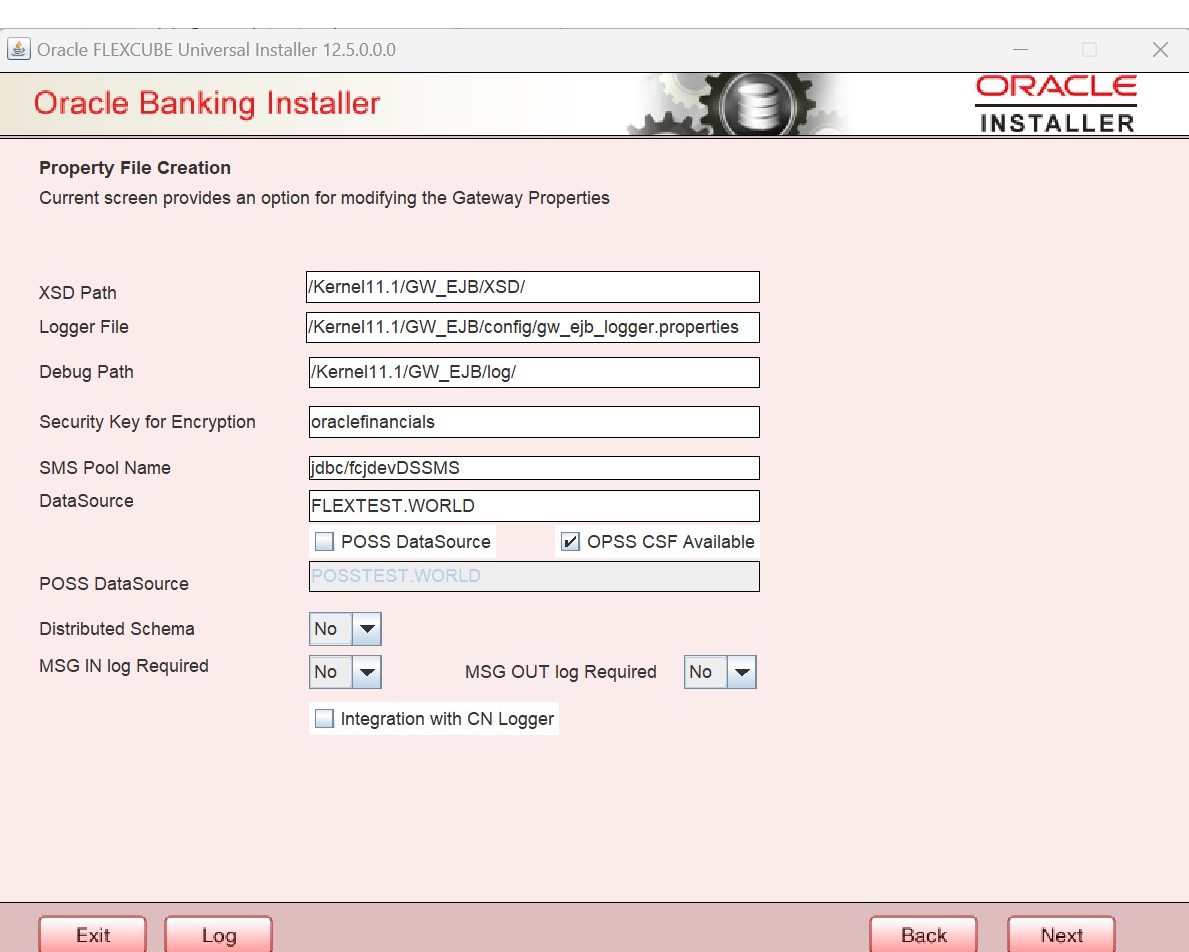Uncheck OPSS CSF Available checkbox
This screenshot has height=952, width=1189.
coord(570,542)
